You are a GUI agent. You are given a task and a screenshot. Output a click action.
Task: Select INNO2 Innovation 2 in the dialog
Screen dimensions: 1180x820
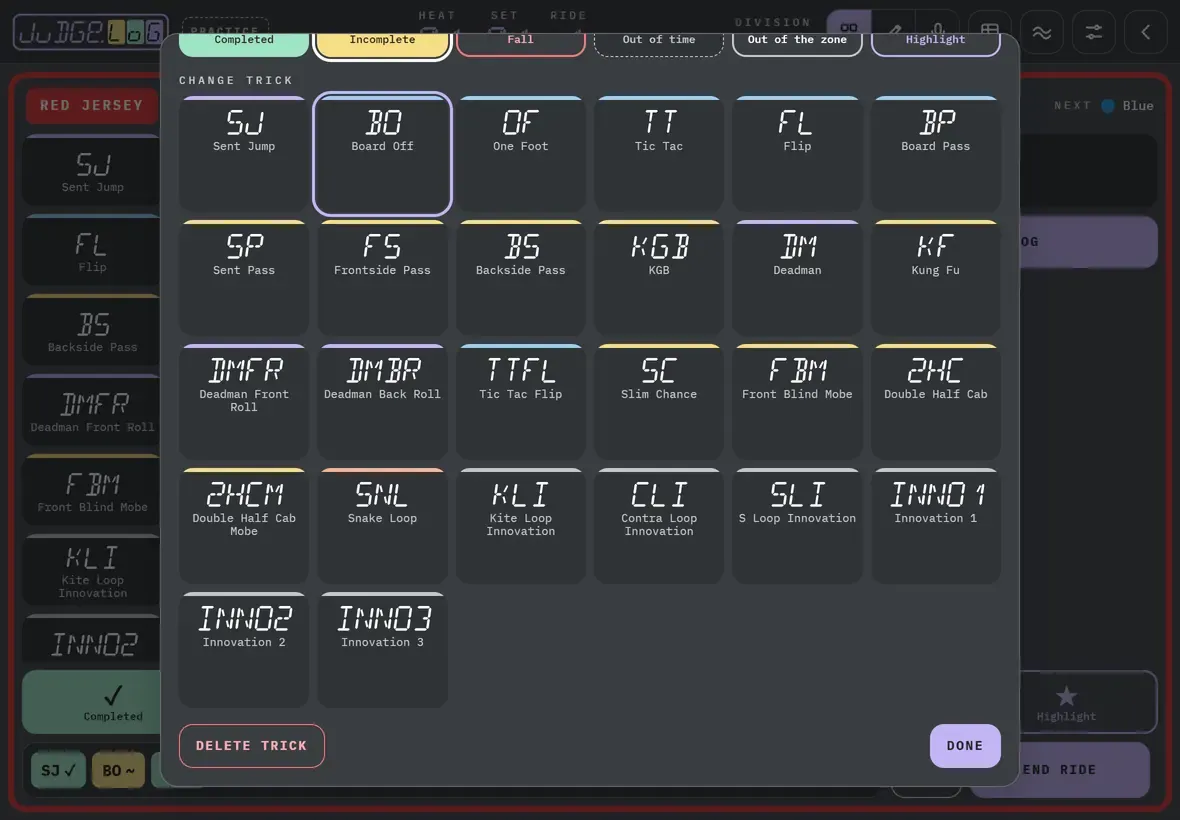[244, 650]
